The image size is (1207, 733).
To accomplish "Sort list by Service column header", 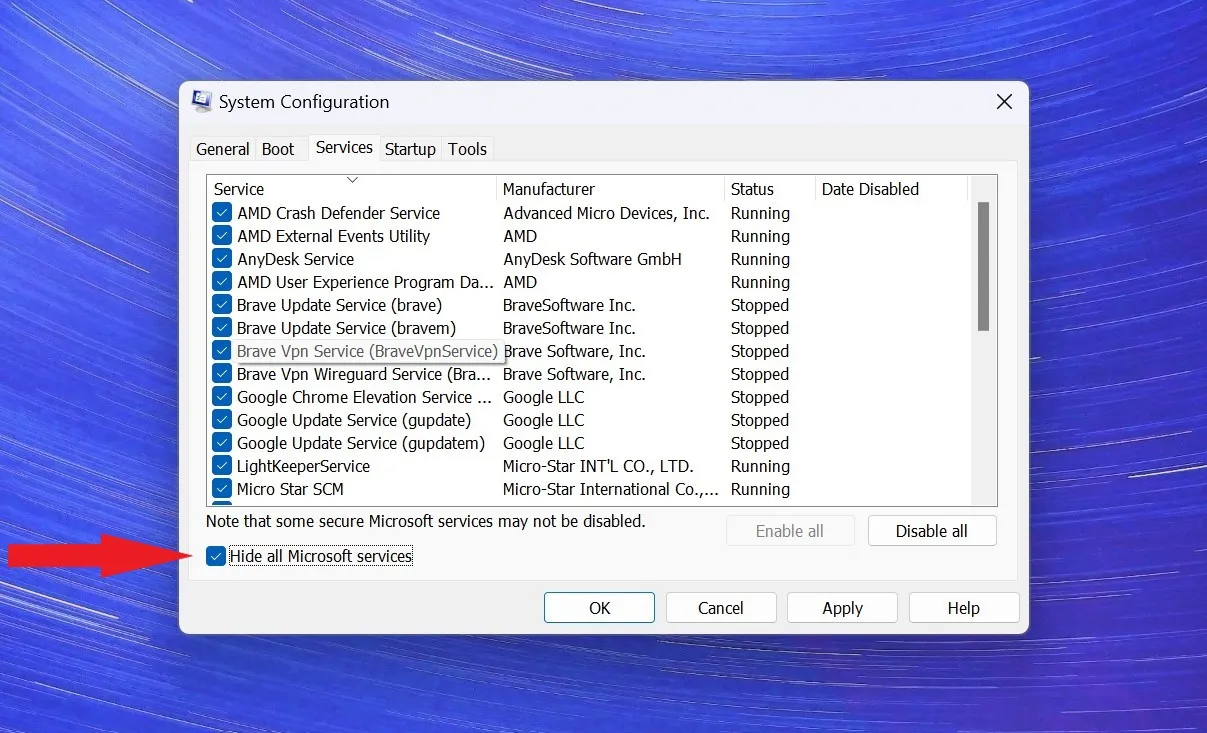I will (350, 189).
